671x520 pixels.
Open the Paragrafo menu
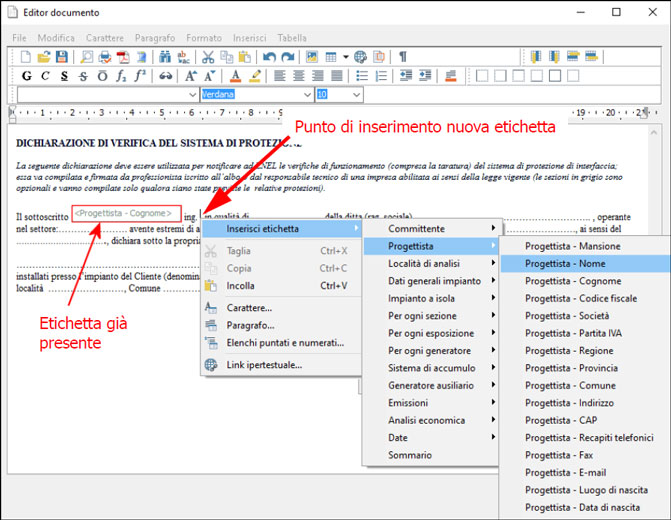(155, 38)
